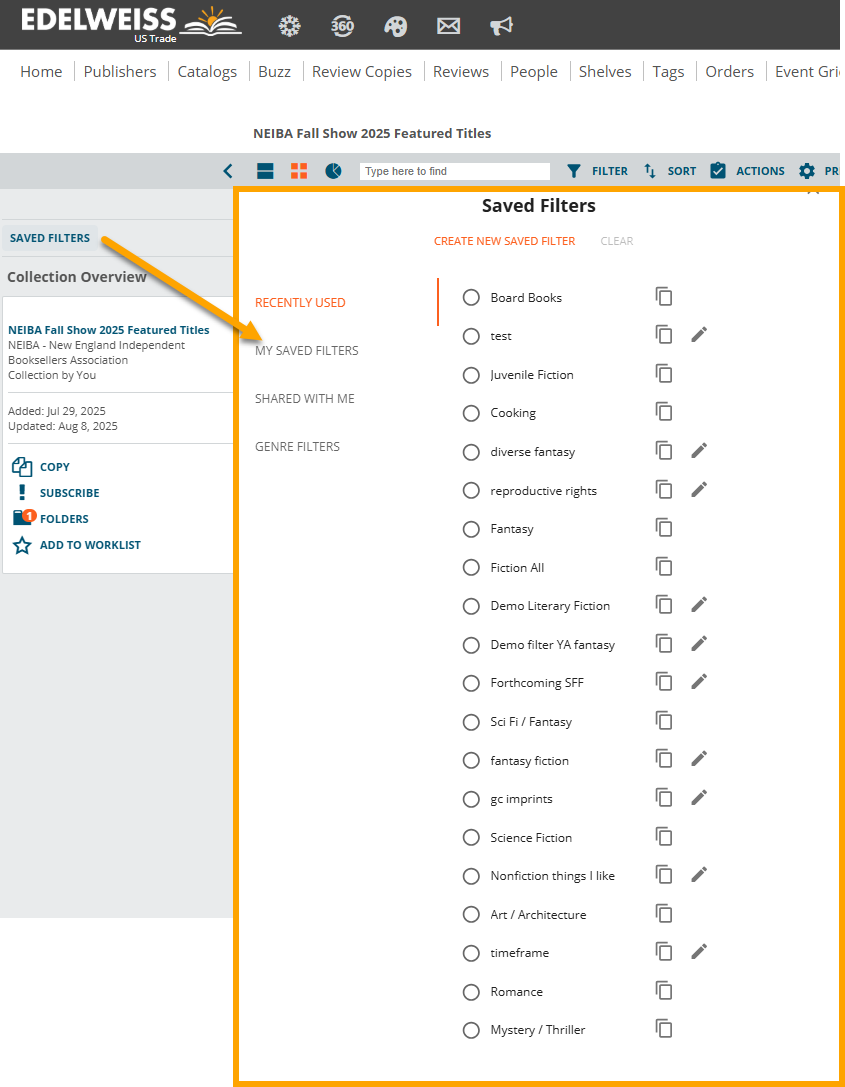This screenshot has width=845, height=1087.
Task: Copy the Cooking filter
Action: (664, 412)
